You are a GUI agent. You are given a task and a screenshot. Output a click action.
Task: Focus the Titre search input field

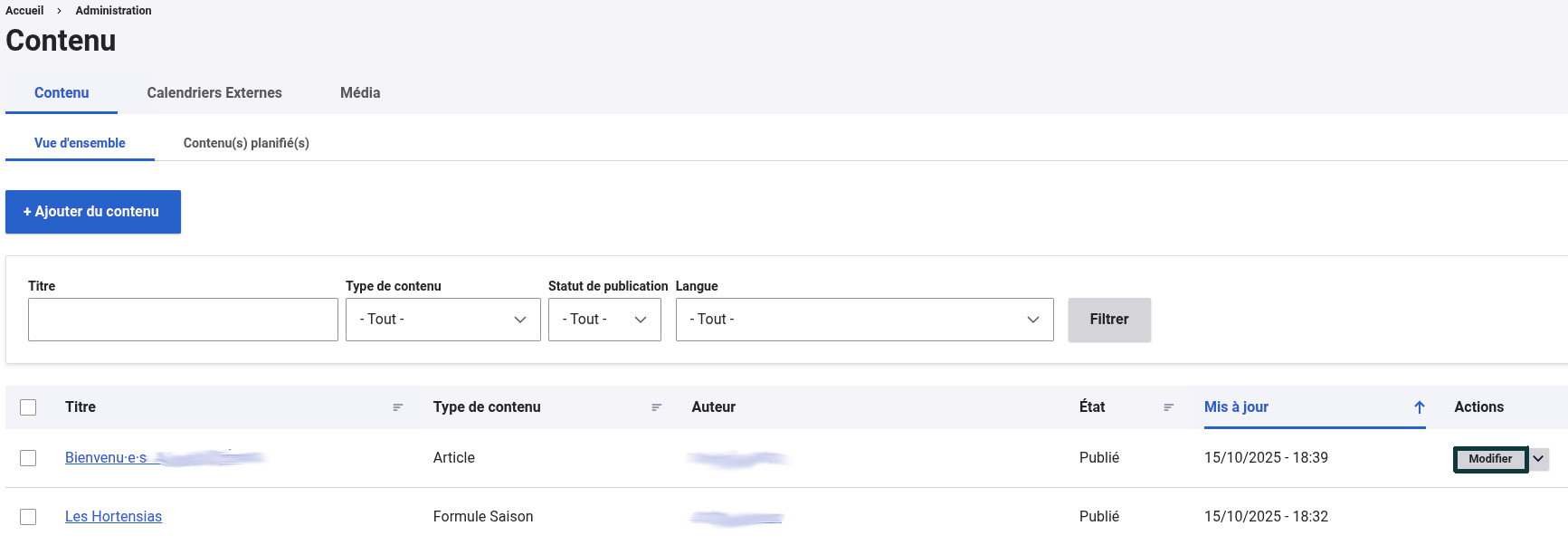tap(183, 320)
